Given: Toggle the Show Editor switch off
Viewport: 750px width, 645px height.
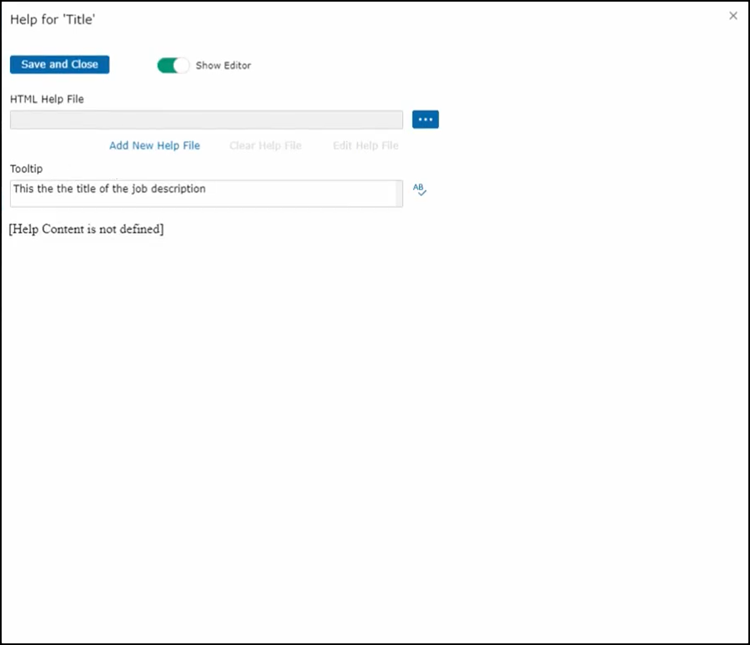Looking at the screenshot, I should pos(173,65).
